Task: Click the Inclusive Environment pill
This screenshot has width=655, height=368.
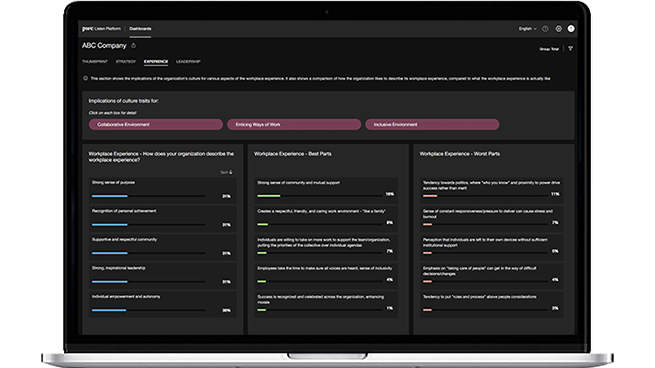Action: click(432, 124)
